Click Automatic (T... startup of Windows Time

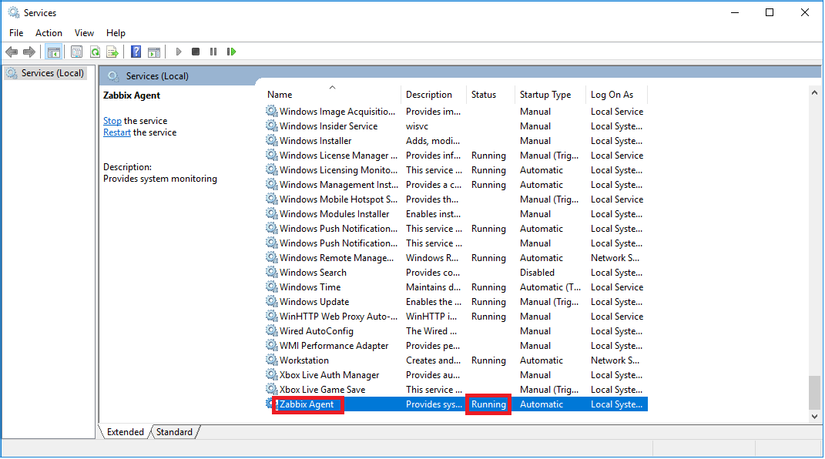pos(550,287)
